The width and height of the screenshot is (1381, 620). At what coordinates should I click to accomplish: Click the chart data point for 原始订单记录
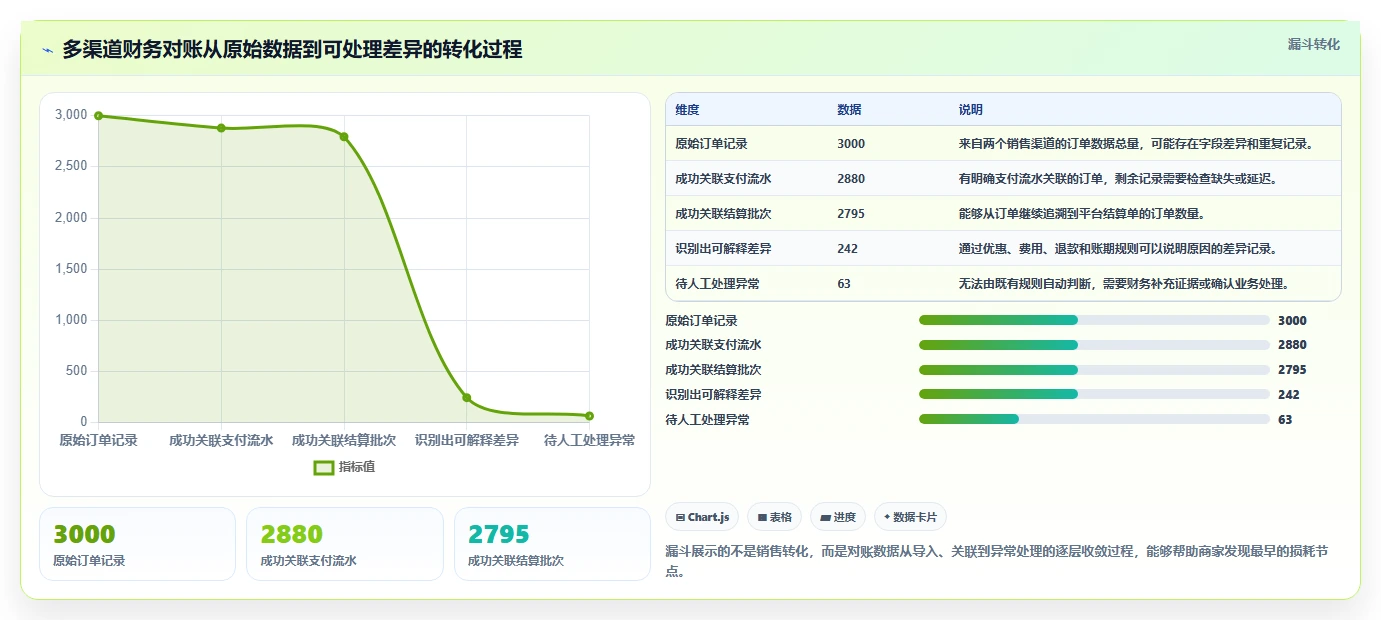[x=98, y=116]
